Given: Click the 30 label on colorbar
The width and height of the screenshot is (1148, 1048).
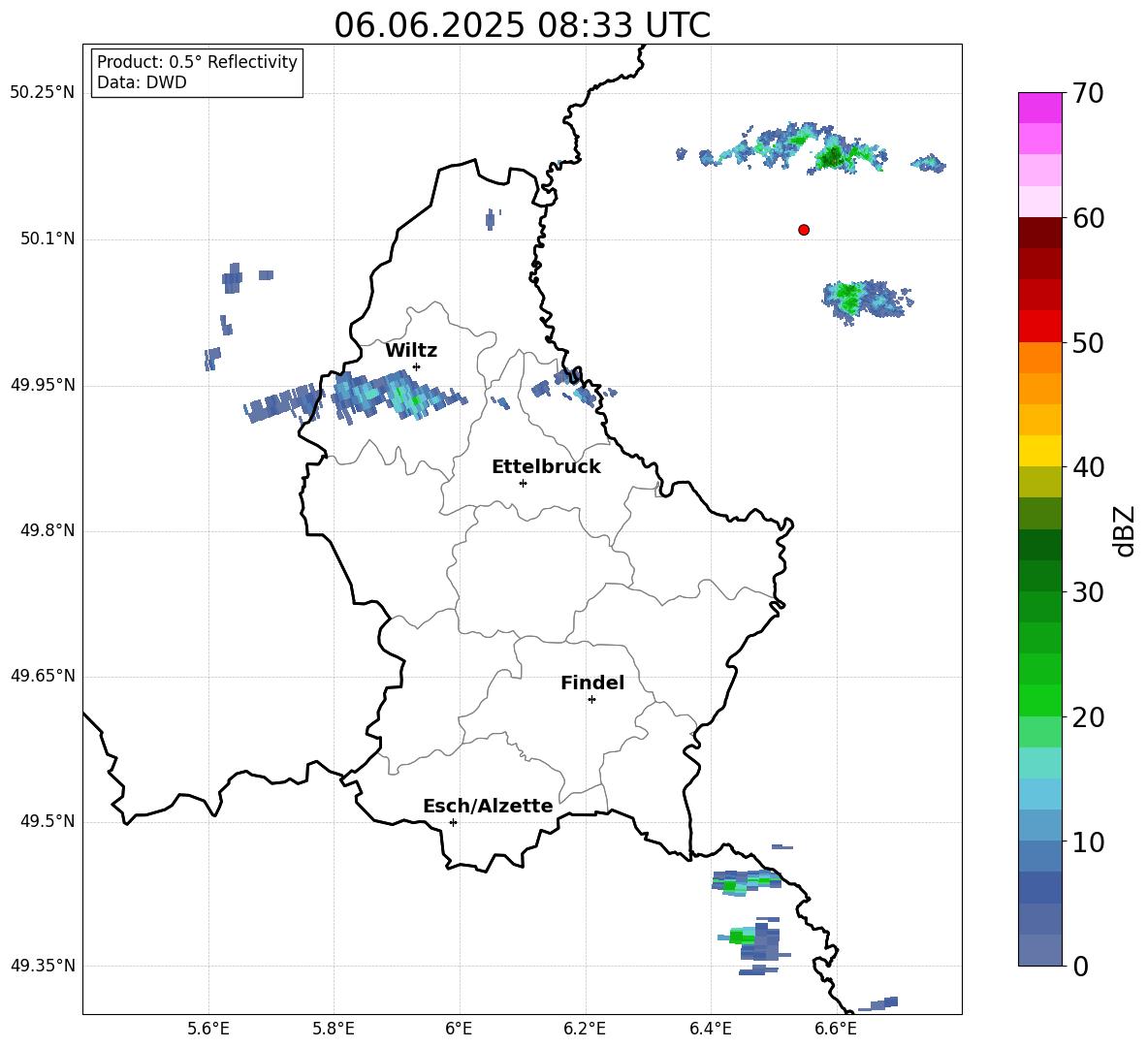Looking at the screenshot, I should point(1087,592).
